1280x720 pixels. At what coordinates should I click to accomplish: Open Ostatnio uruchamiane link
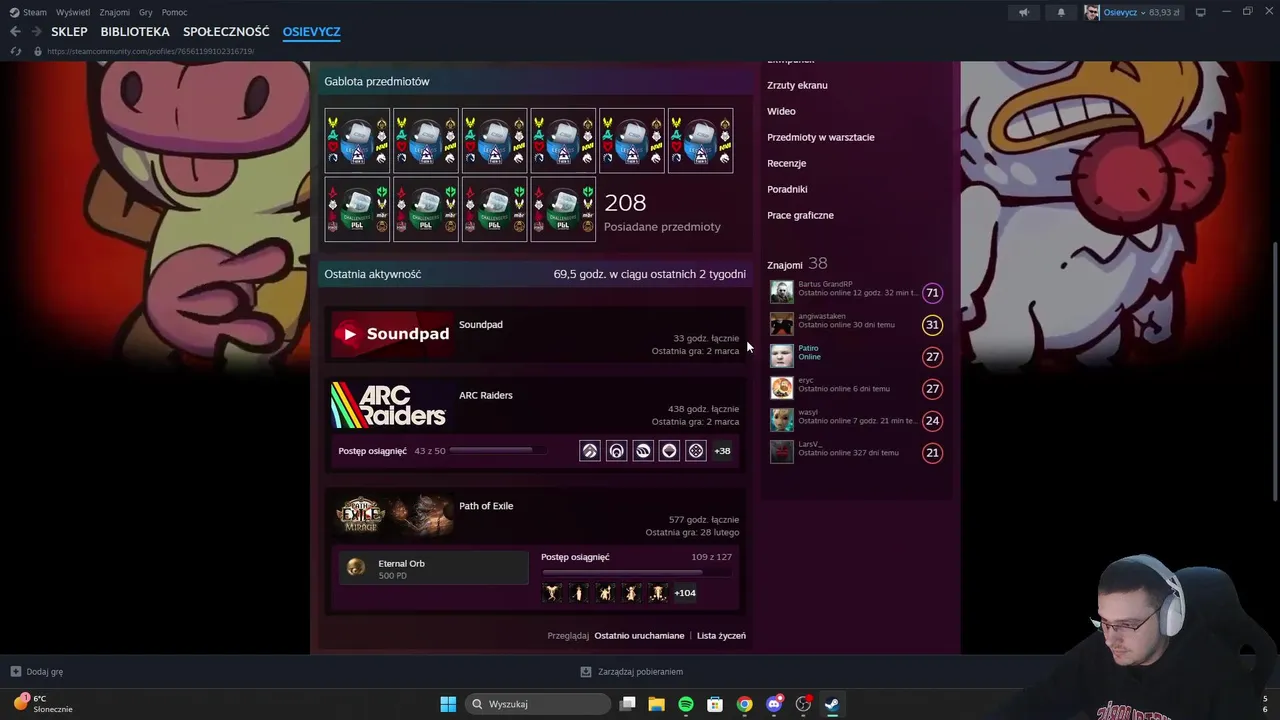click(639, 636)
